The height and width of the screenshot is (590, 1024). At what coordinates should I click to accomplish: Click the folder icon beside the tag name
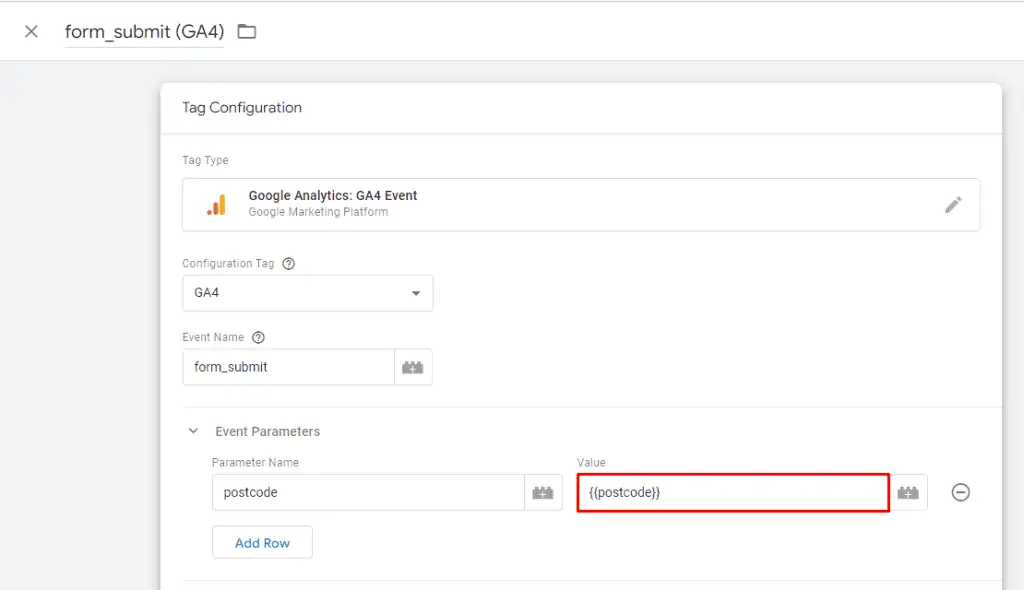pos(246,31)
